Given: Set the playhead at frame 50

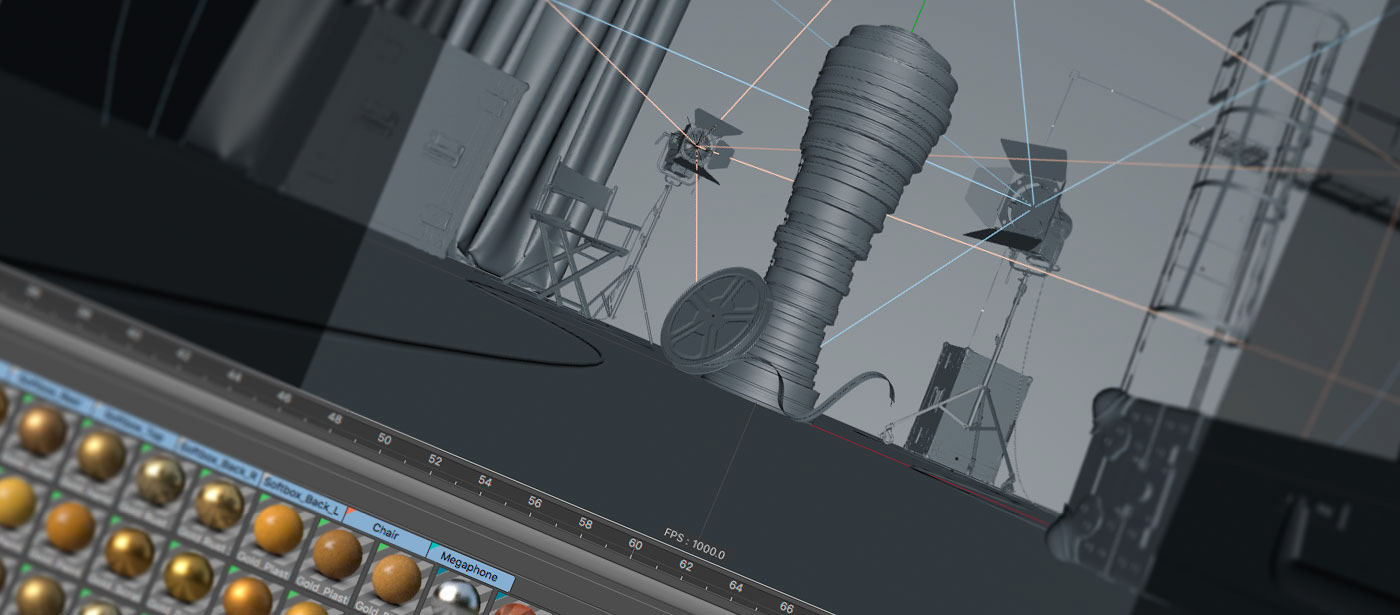Looking at the screenshot, I should (x=385, y=439).
